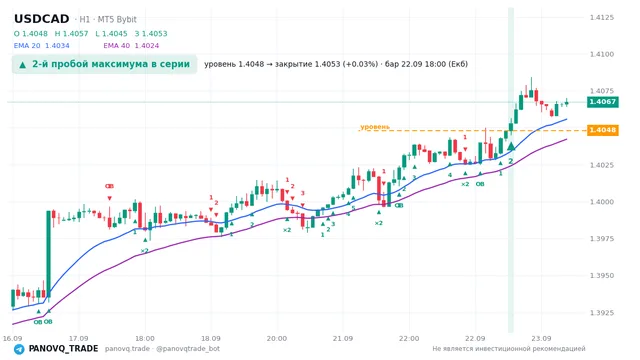Click the 1.3925 price axis label

point(602,313)
